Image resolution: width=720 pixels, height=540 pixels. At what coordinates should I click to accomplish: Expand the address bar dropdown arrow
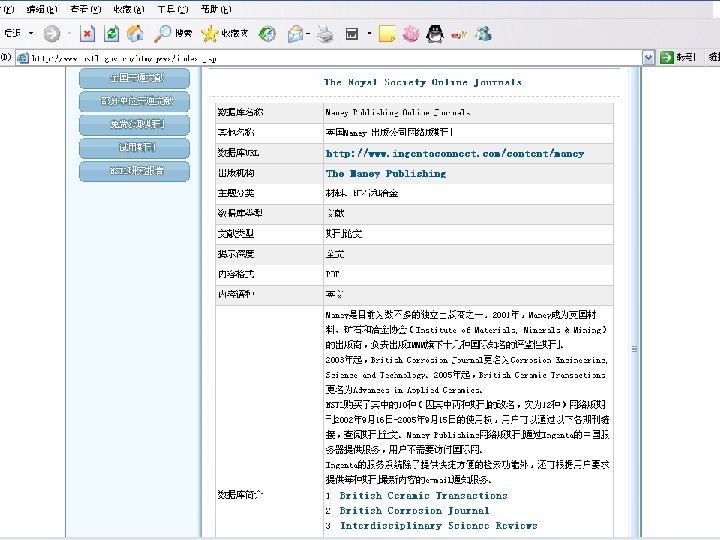(648, 57)
